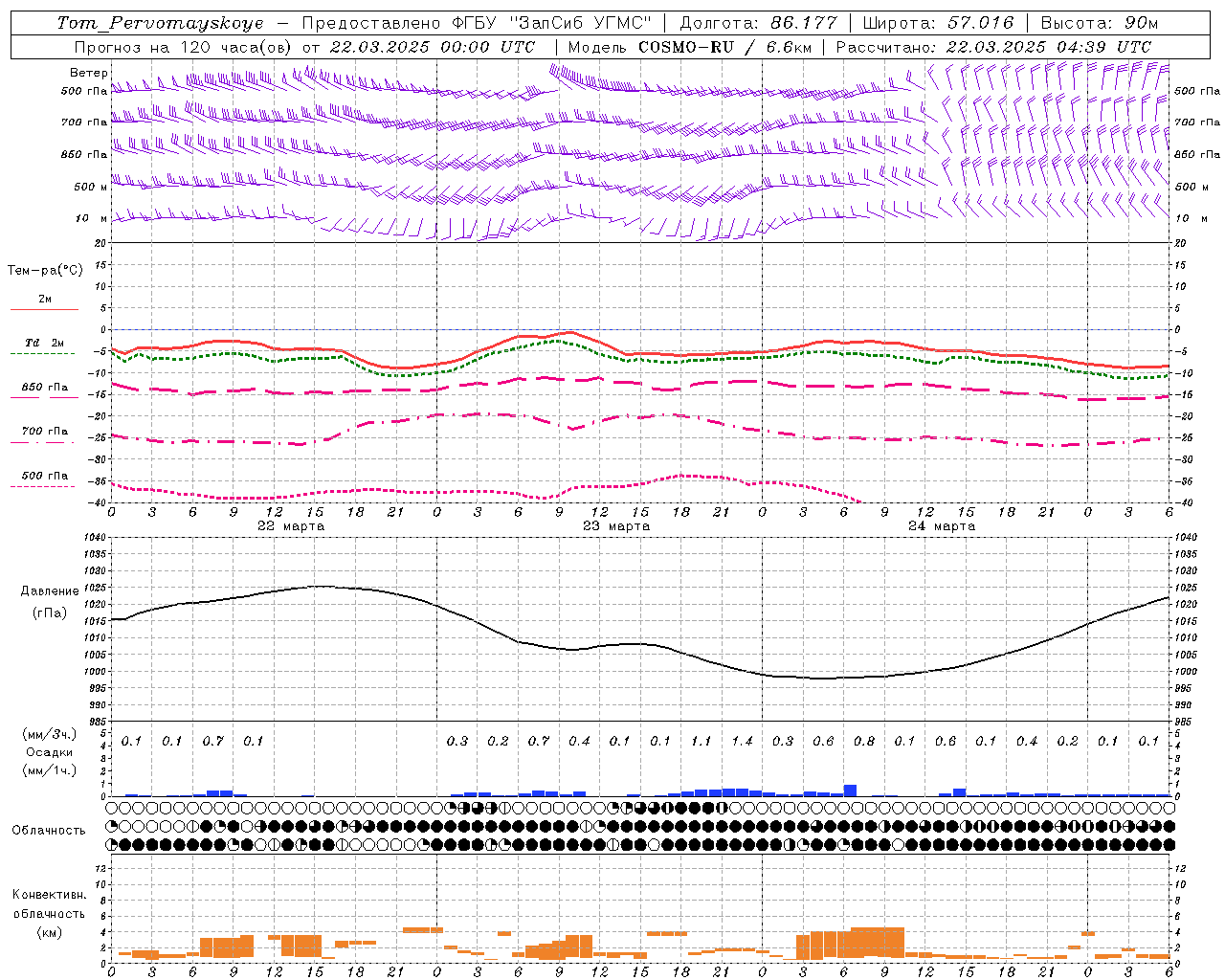
Task: Click '12' on the left convective height axis
Action: (100, 869)
